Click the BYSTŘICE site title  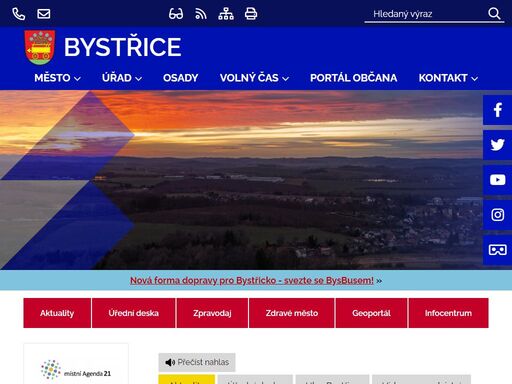(x=123, y=47)
